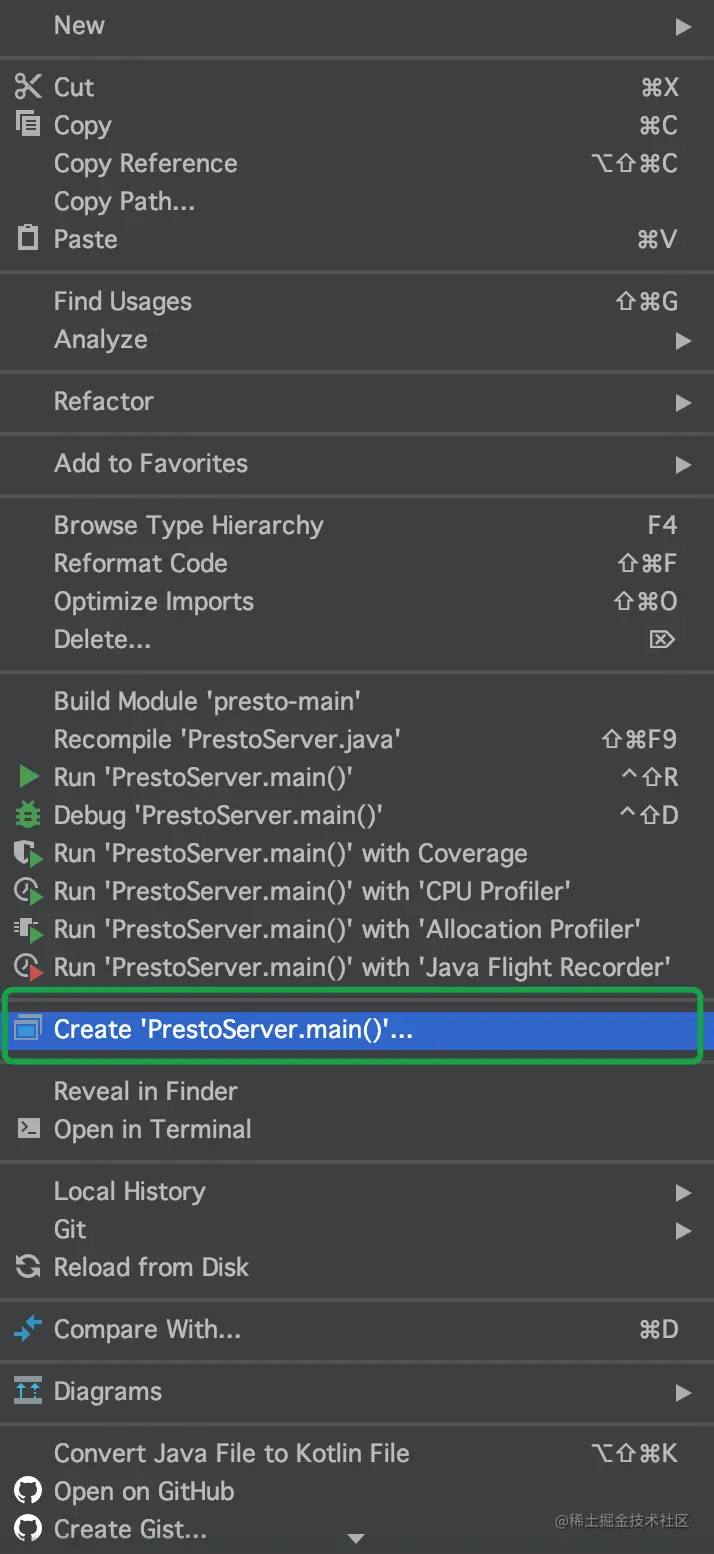The height and width of the screenshot is (1554, 714).
Task: Click the Diagrams icon
Action: point(28,1391)
